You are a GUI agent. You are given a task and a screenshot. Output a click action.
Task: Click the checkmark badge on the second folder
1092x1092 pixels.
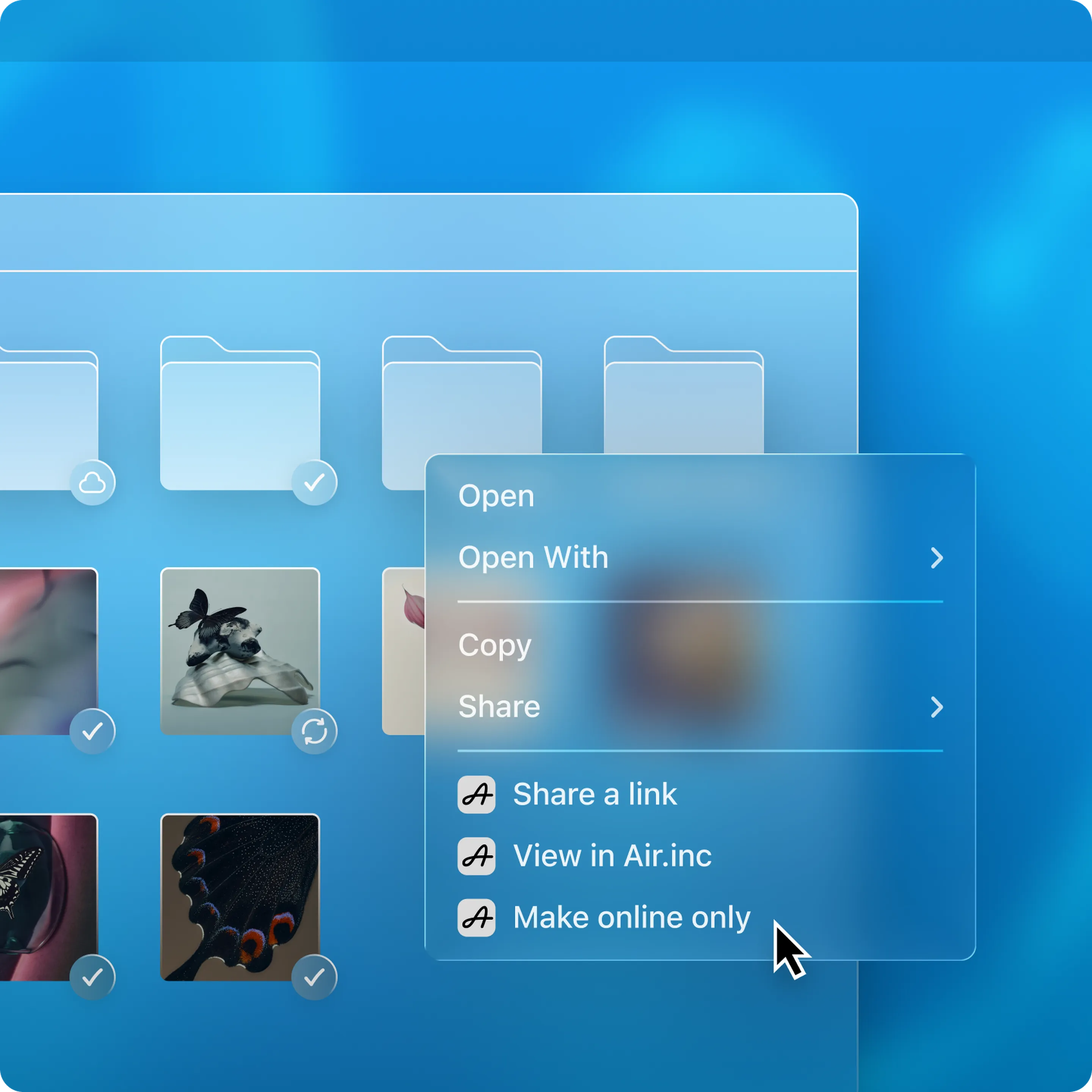point(314,483)
